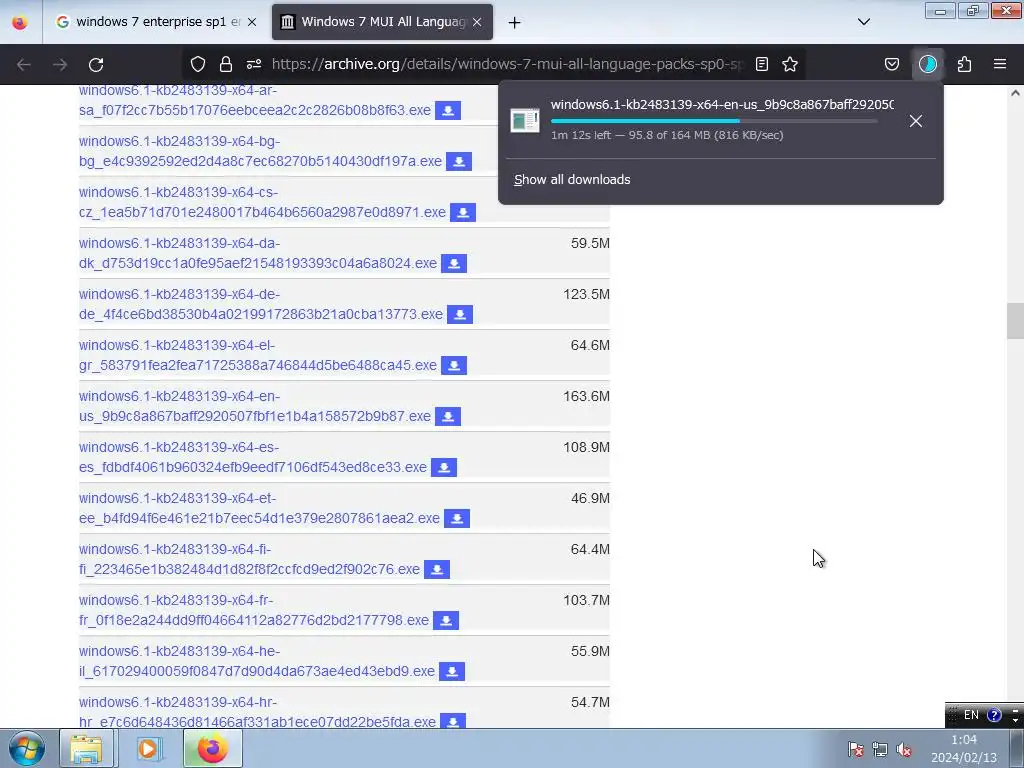Open the ar-sa language pack link

(x=255, y=101)
